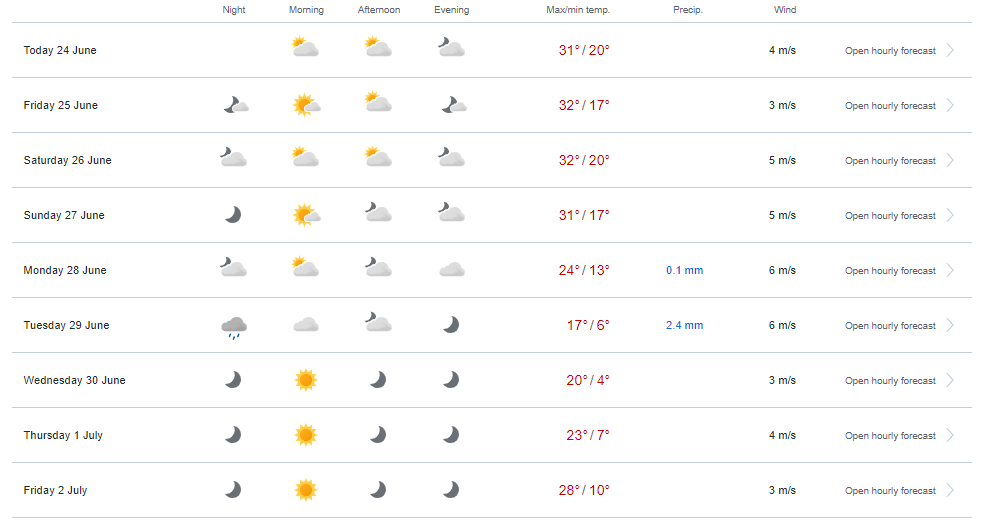Click Thursday 1 July date label

[63, 435]
